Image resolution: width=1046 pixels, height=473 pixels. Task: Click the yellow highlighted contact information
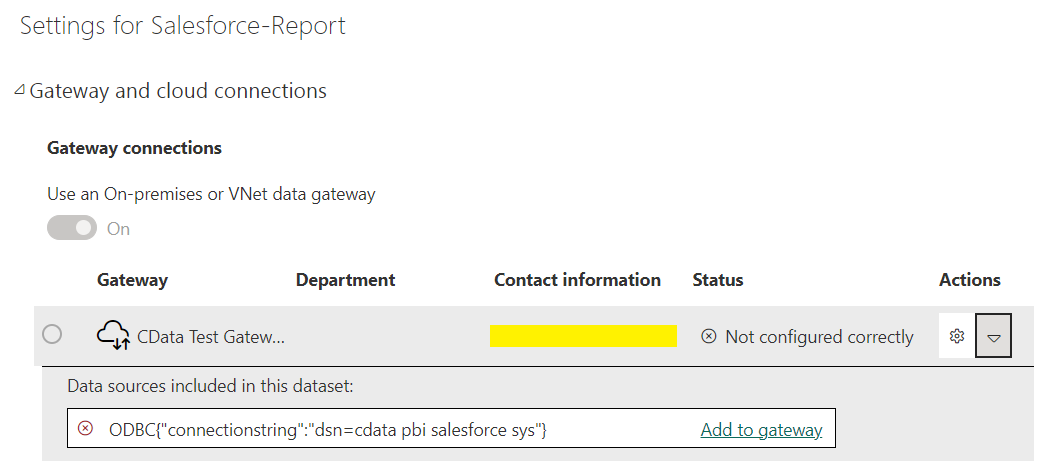(x=583, y=337)
